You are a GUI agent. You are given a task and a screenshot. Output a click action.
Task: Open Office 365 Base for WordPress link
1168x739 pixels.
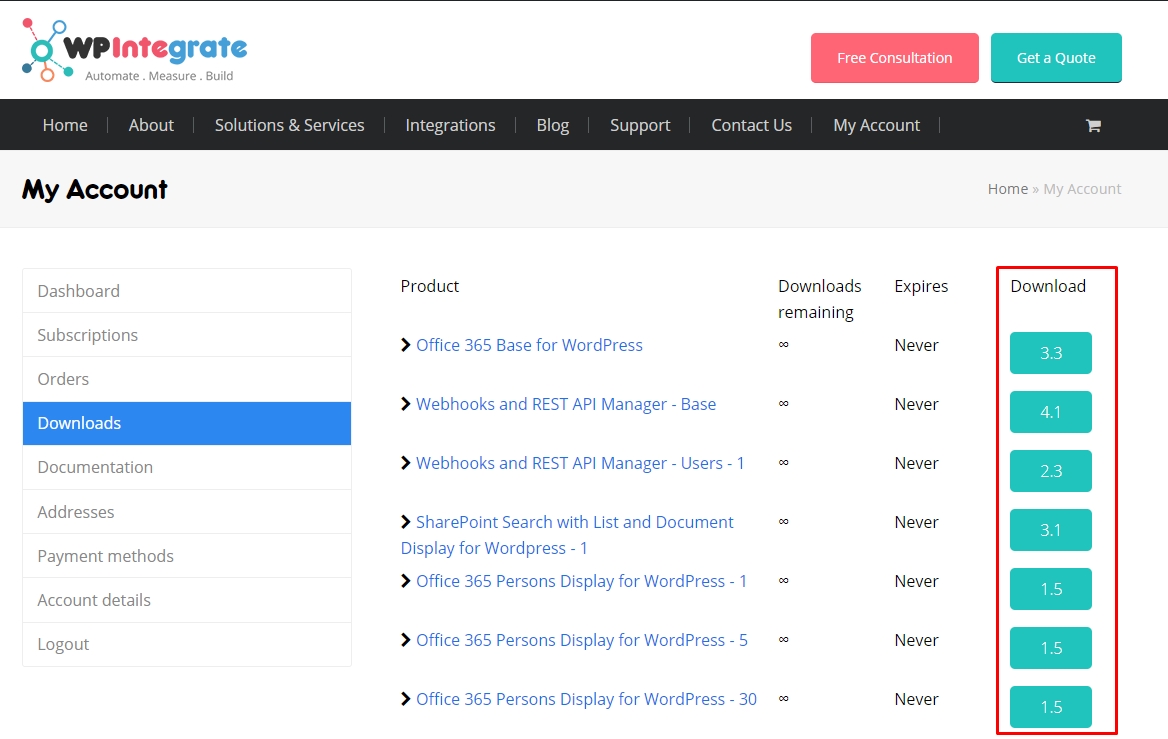[x=529, y=345]
